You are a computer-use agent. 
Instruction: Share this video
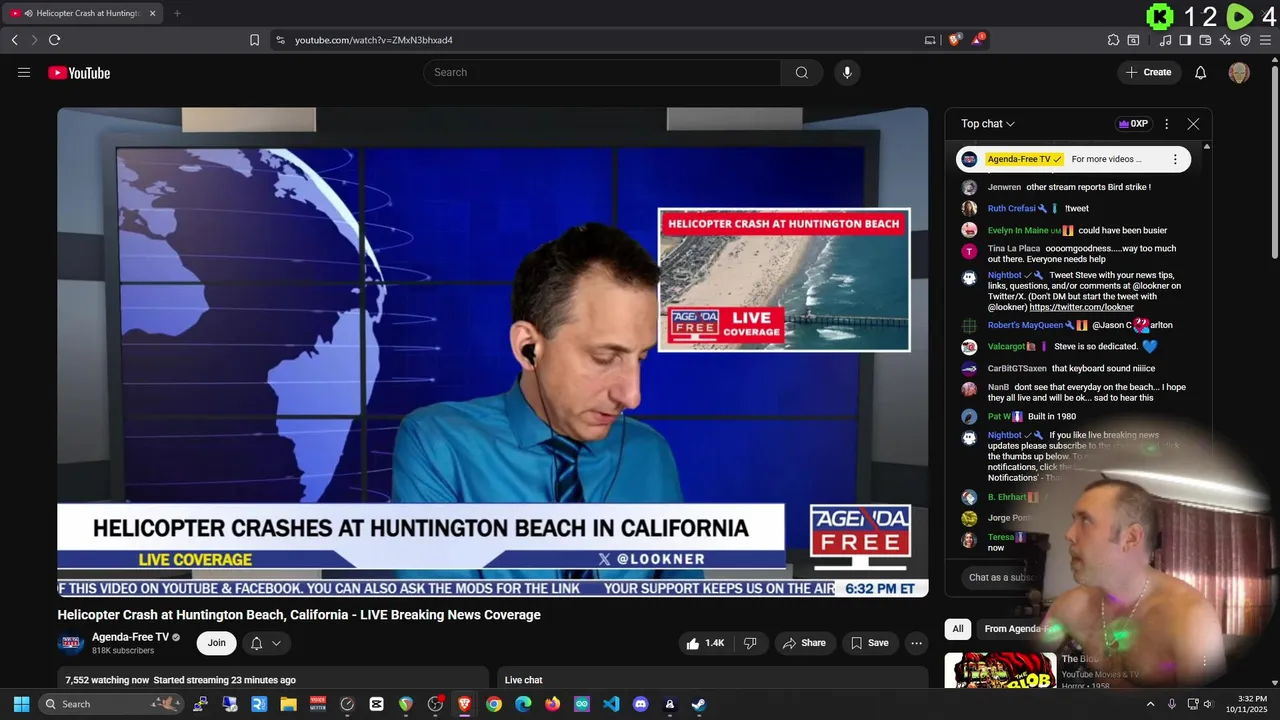pyautogui.click(x=805, y=643)
